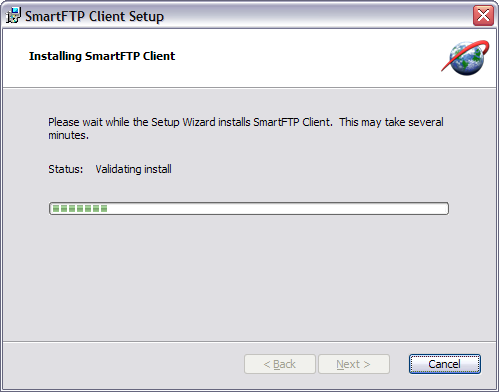
Task: Close the SmartFTP Client Setup window
Action: tap(483, 15)
